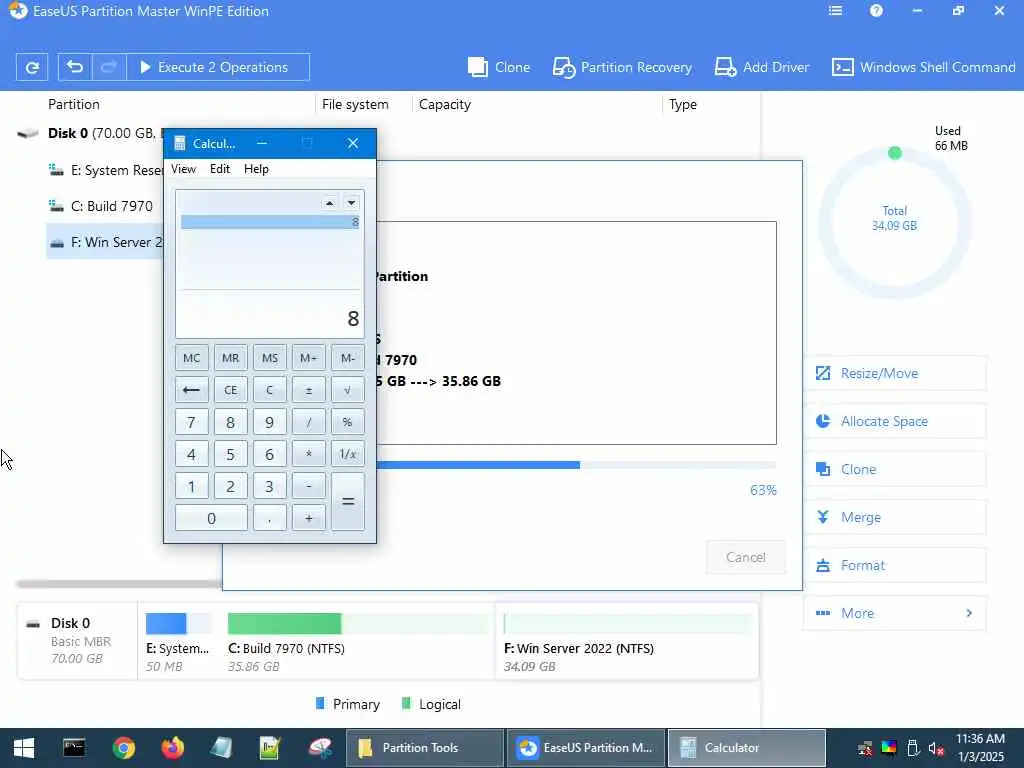Select F: Win Server 2022 block in disk map
This screenshot has height=768, width=1024.
pos(628,643)
